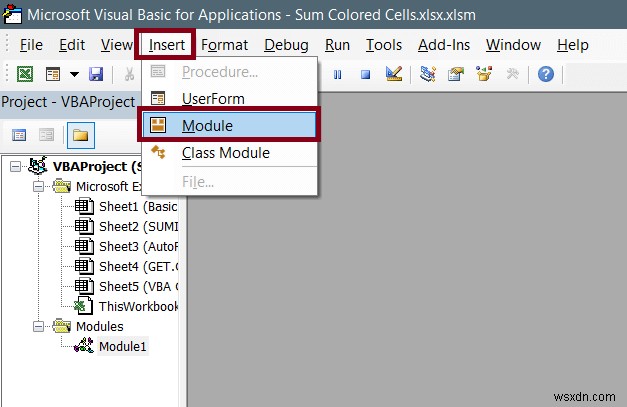The image size is (627, 407).
Task: Click View Object icon in Project panel
Action: [46, 135]
